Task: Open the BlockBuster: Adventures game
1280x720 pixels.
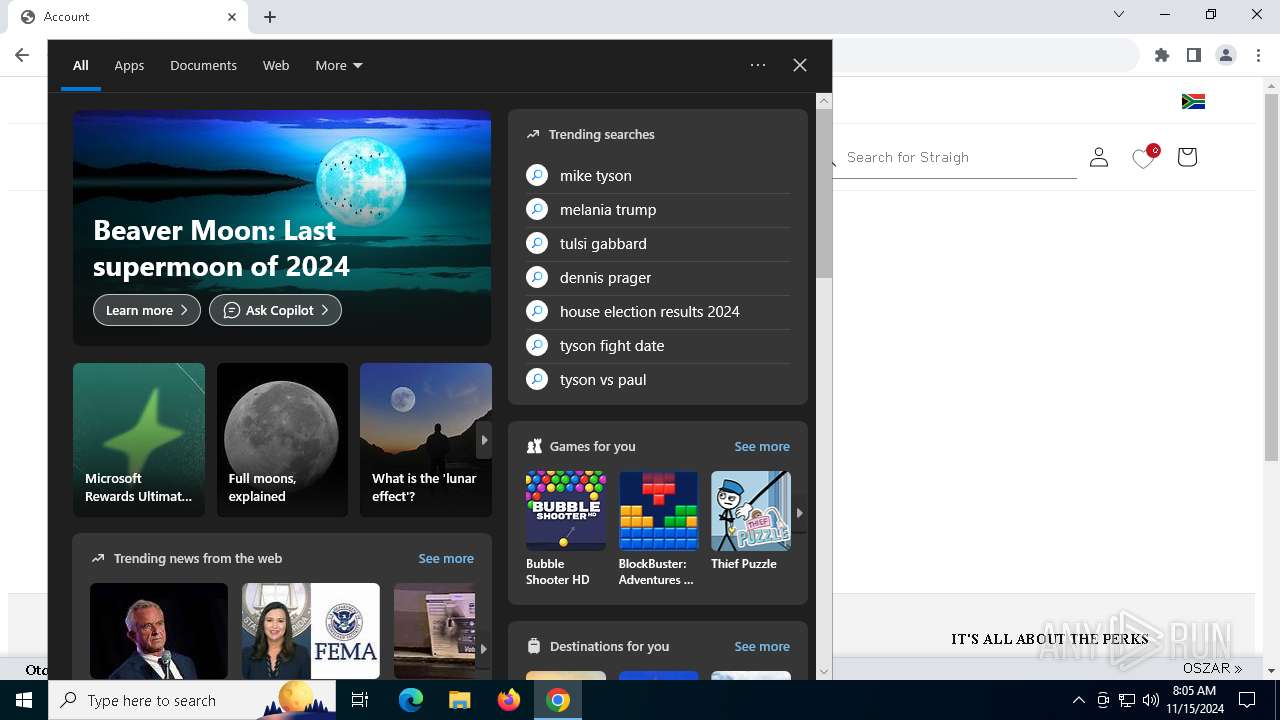Action: [x=658, y=529]
